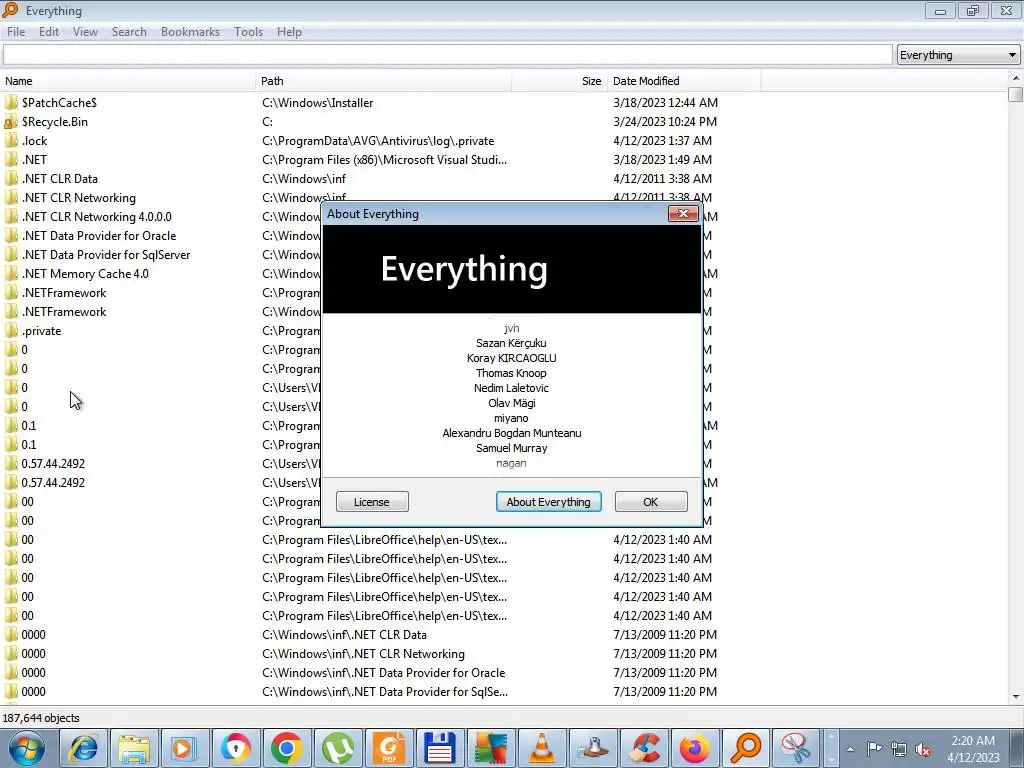Launch Google Chrome from the taskbar
The width and height of the screenshot is (1024, 768).
287,748
